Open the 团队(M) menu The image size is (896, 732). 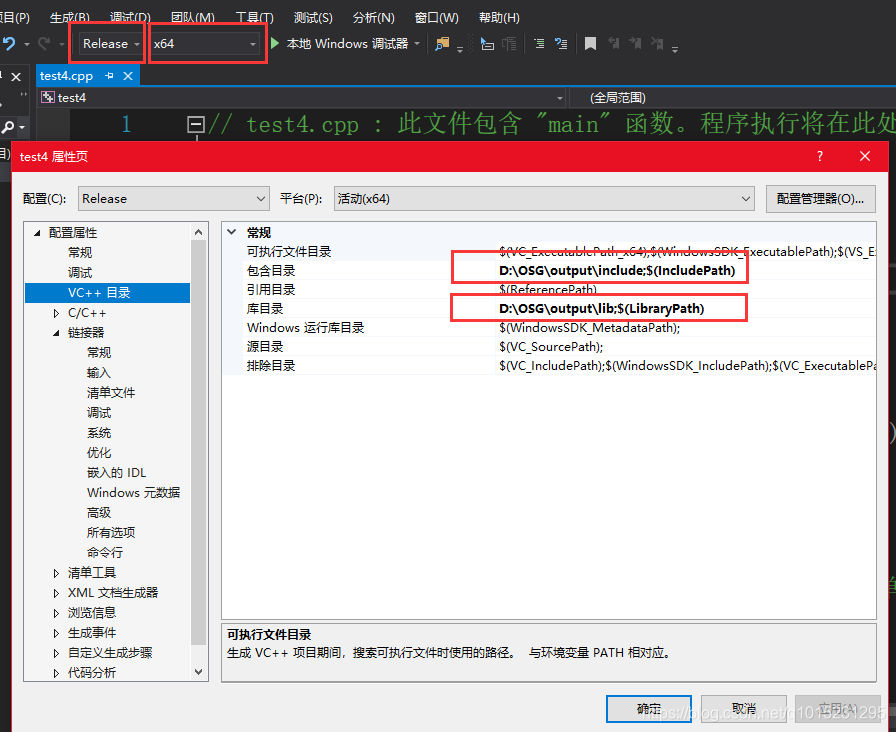pos(193,18)
